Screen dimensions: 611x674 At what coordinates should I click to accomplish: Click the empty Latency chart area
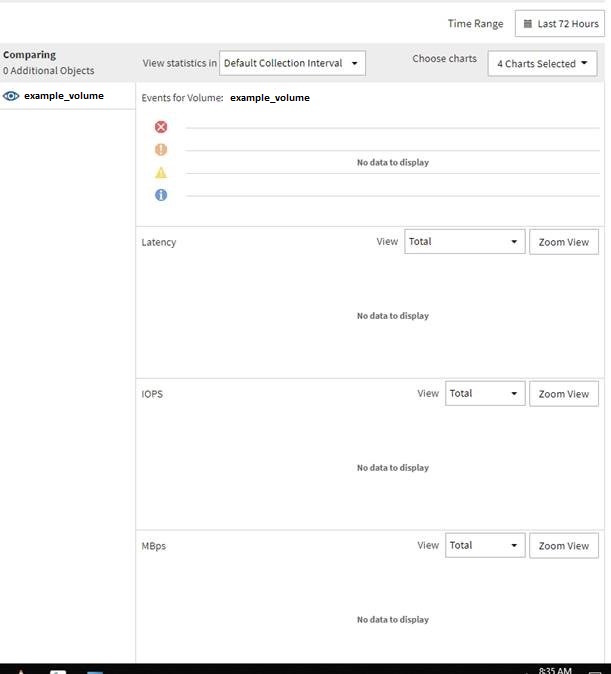pos(392,316)
